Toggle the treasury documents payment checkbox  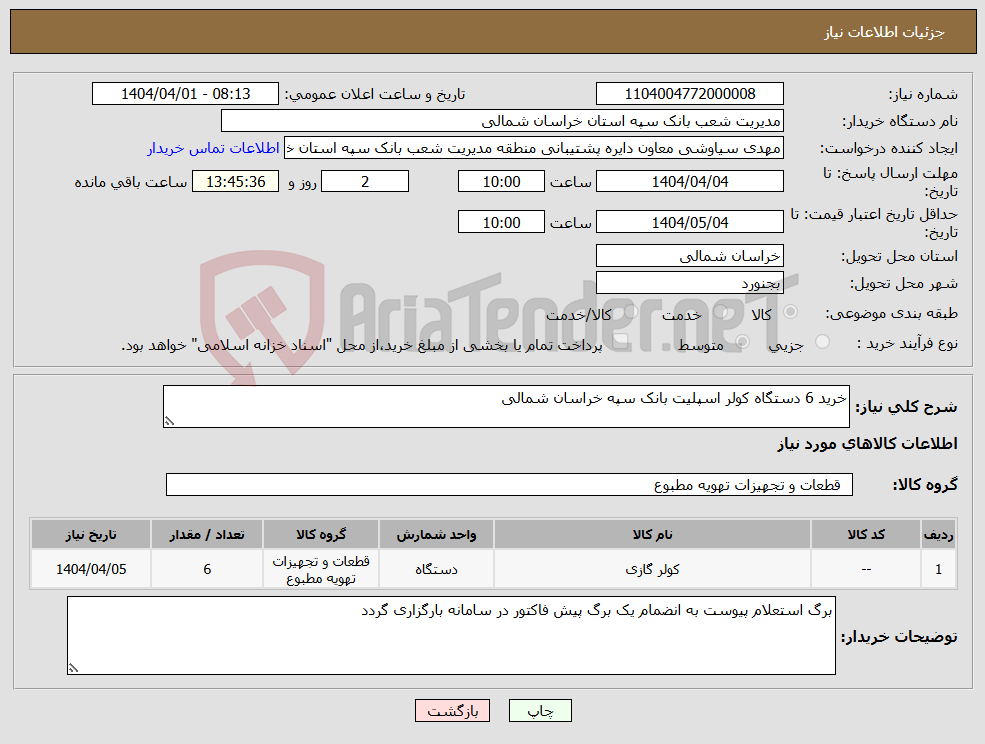tap(621, 342)
